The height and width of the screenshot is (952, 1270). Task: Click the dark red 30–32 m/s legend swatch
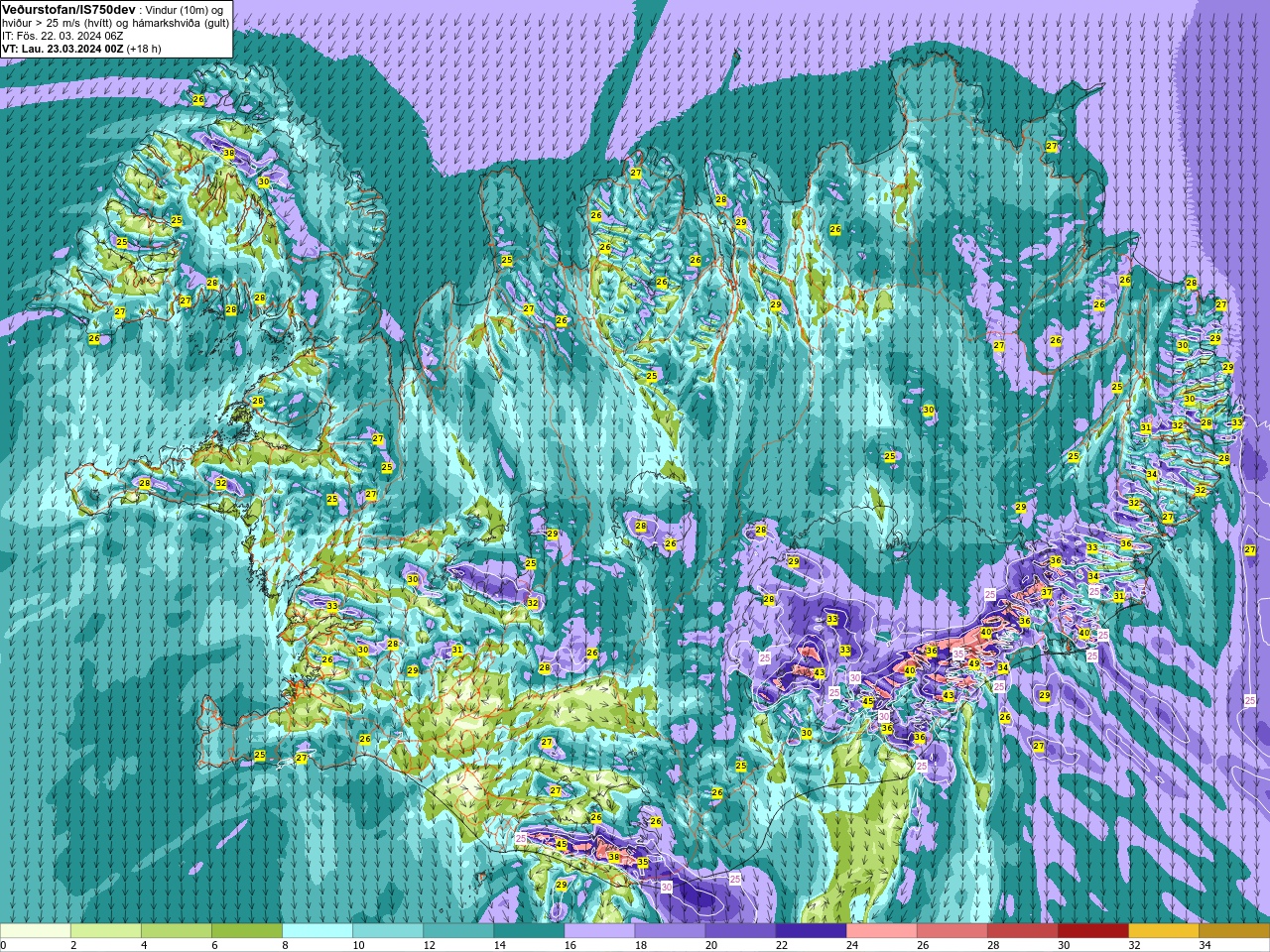(1092, 931)
